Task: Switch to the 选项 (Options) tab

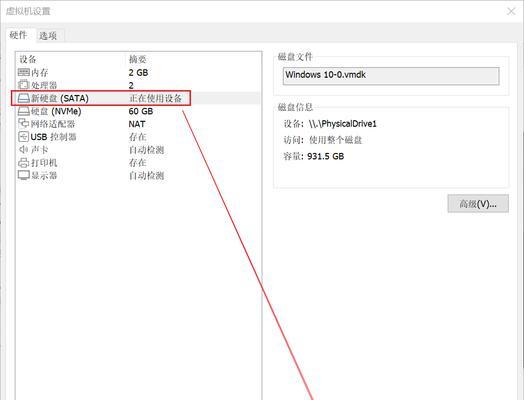Action: click(48, 36)
